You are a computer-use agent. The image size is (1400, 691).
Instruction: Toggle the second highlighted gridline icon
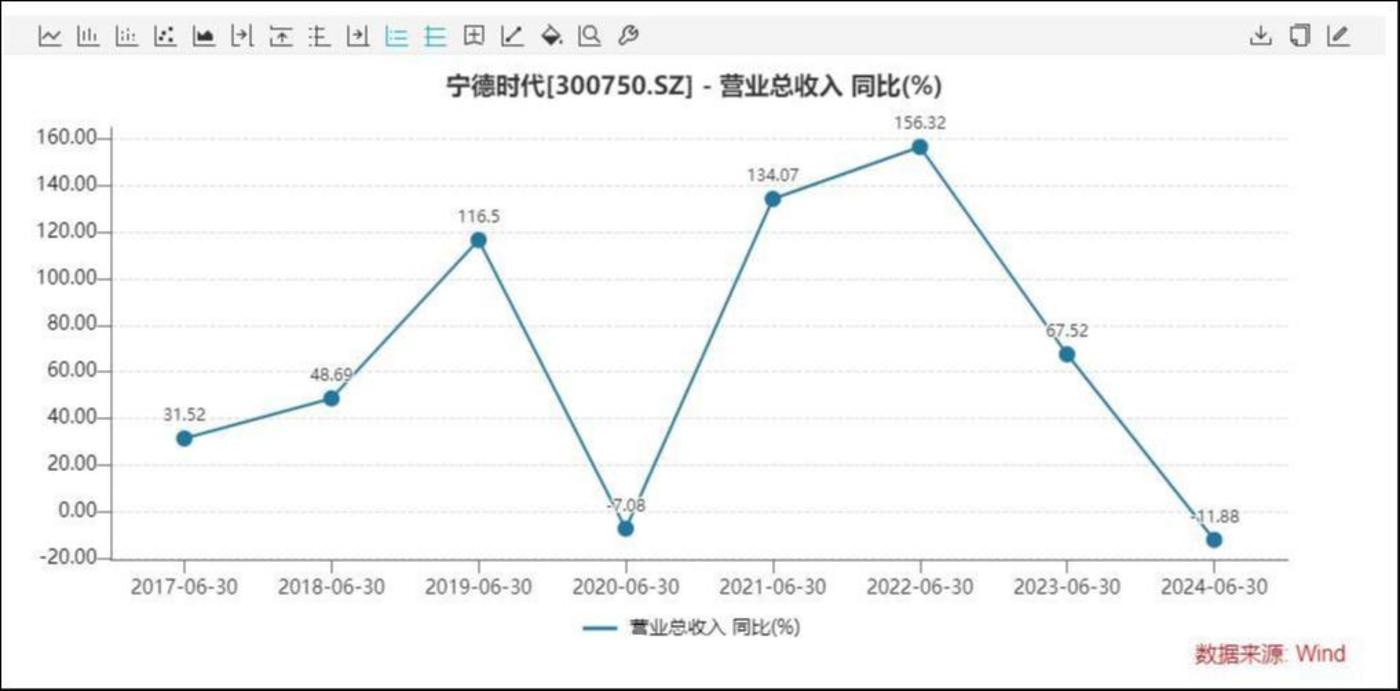pyautogui.click(x=435, y=36)
